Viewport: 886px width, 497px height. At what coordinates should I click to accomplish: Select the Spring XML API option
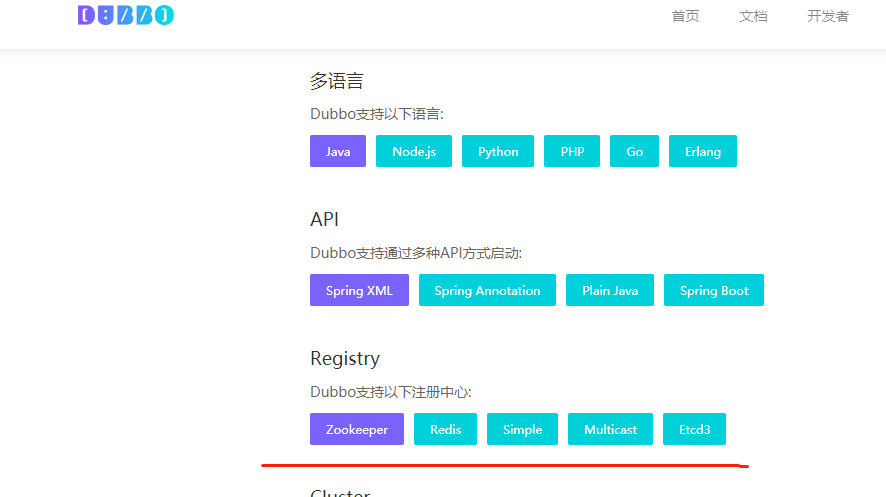(359, 290)
